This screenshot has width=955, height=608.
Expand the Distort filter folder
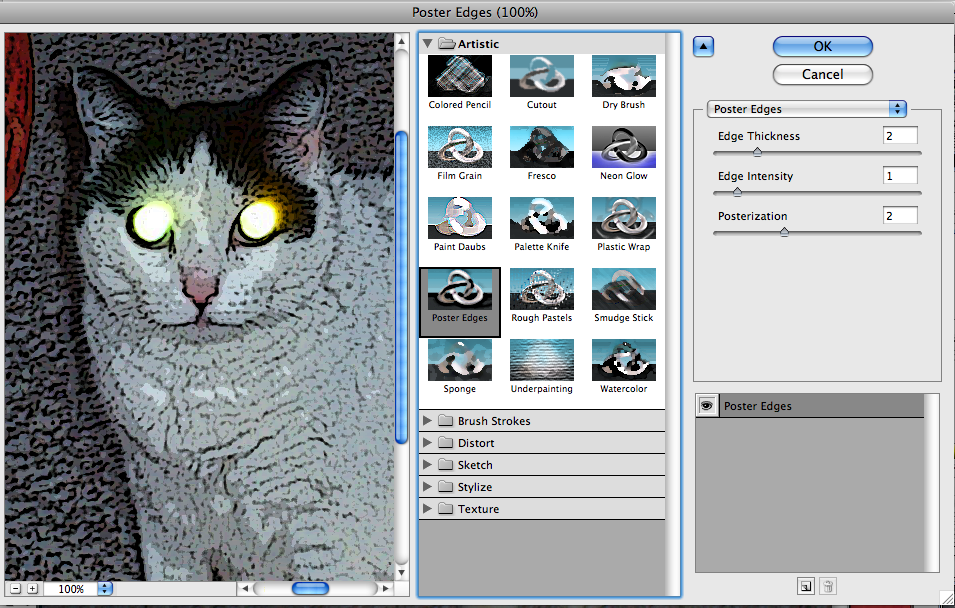click(x=428, y=442)
